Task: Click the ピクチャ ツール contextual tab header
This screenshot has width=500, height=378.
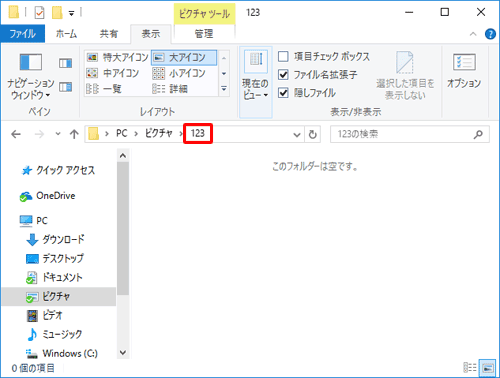Action: (204, 14)
